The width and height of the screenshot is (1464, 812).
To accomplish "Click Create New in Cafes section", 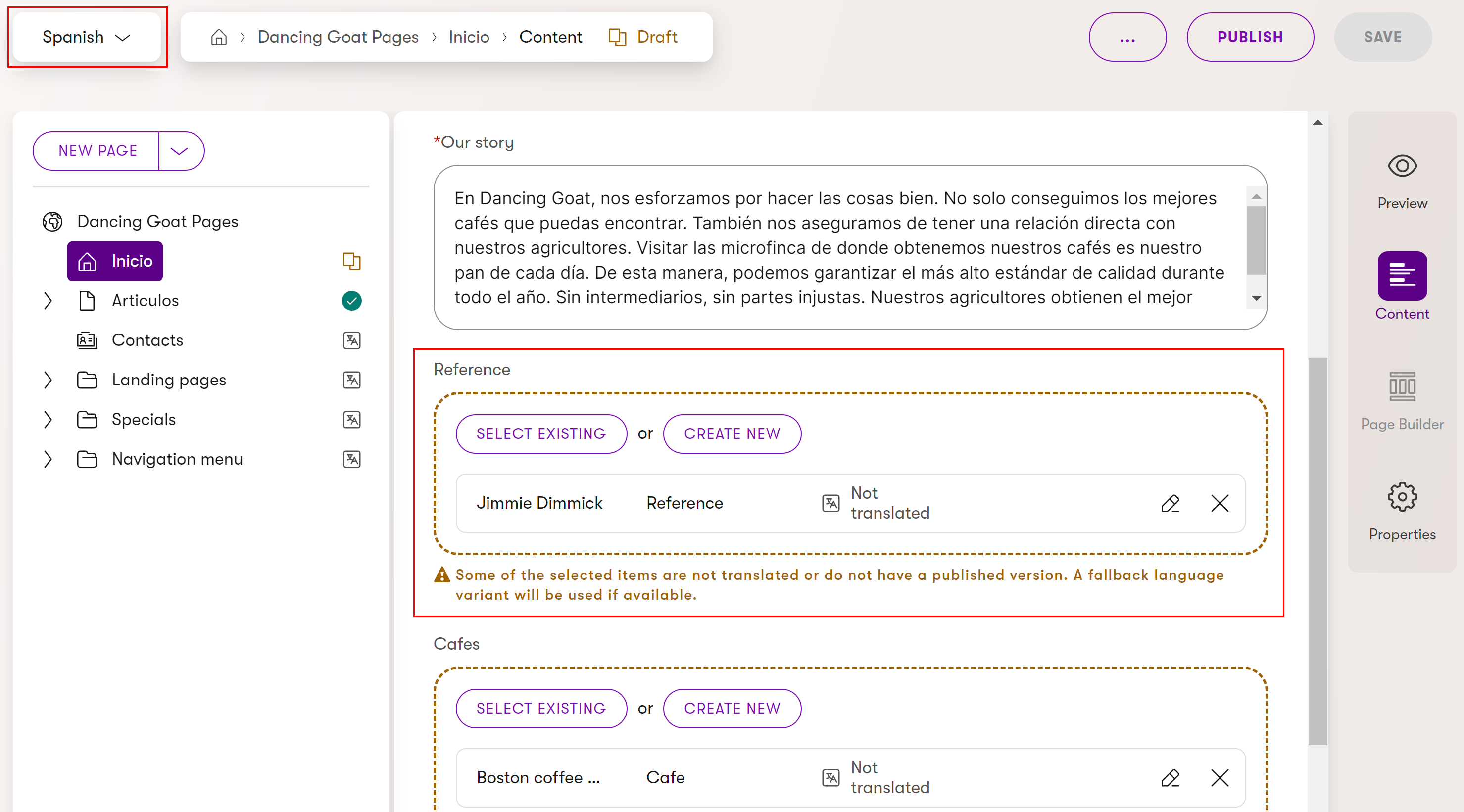I will 732,708.
